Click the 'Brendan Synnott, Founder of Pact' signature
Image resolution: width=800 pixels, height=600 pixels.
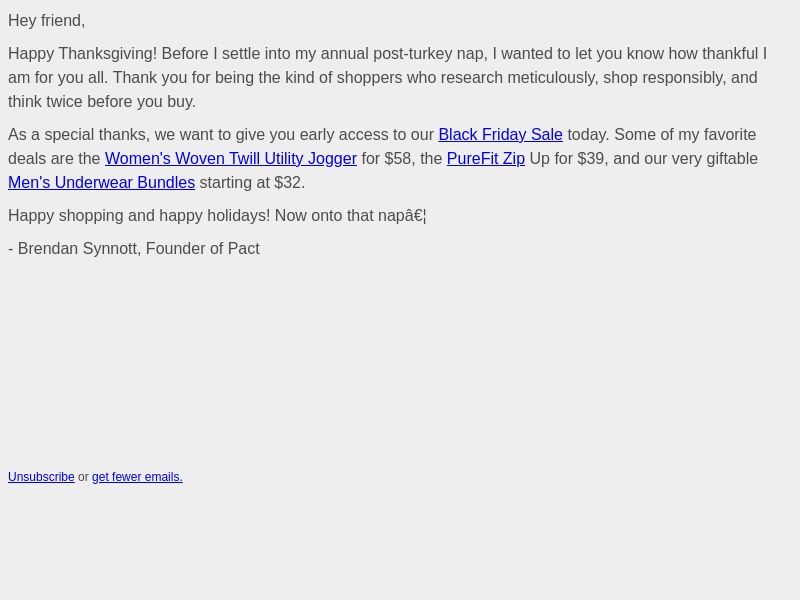139,249
